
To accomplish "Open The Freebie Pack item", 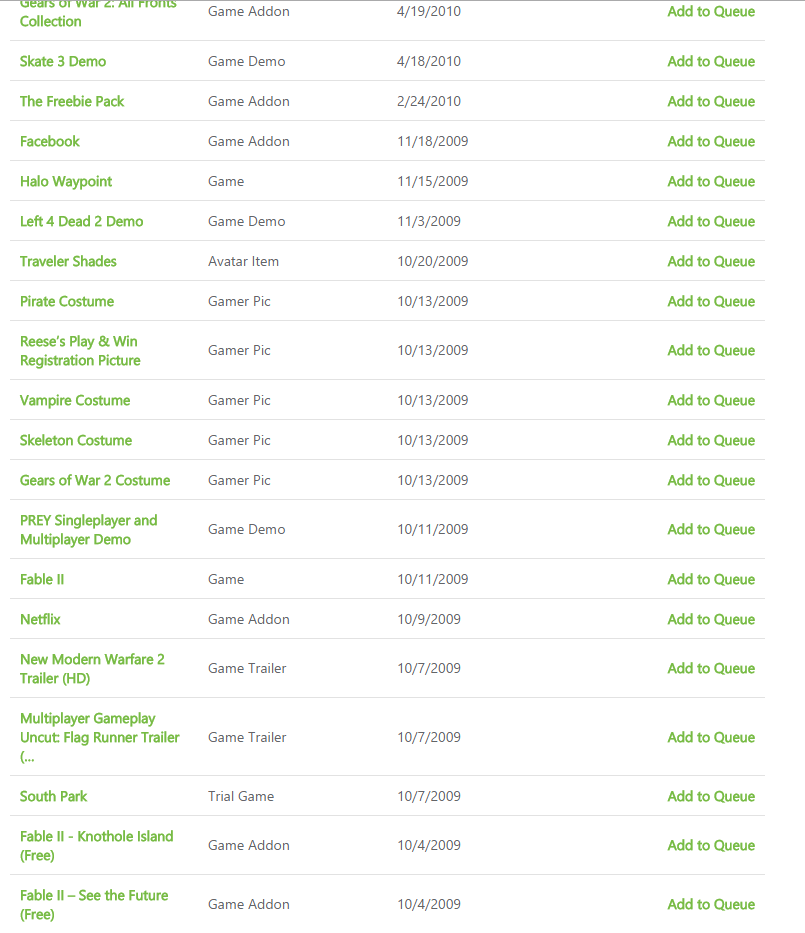I will point(72,101).
